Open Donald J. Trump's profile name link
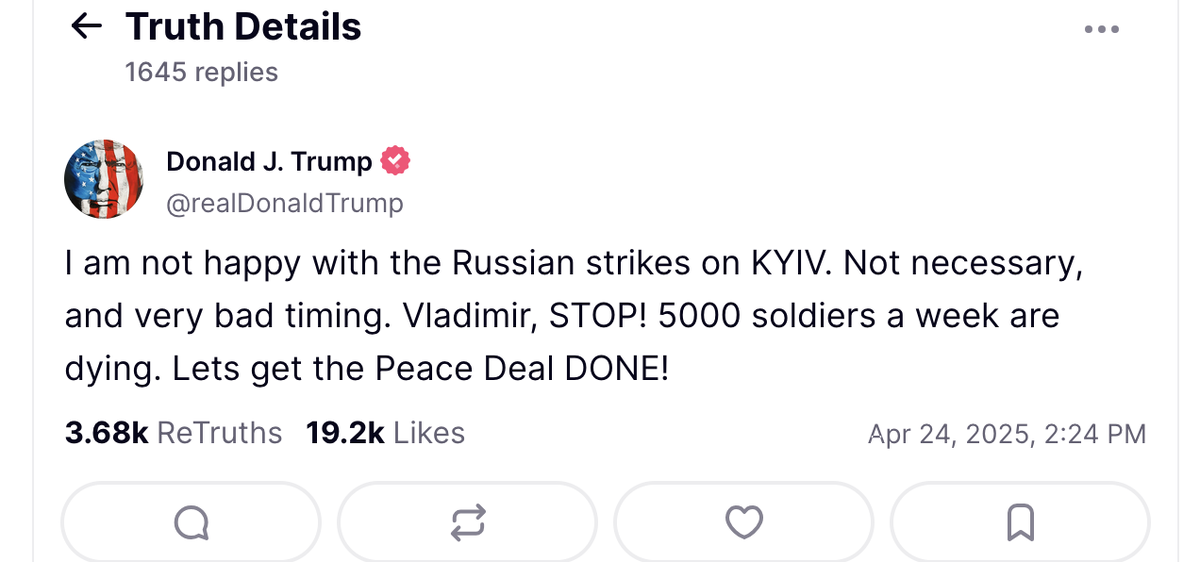Screen dimensions: 1200x562 pyautogui.click(x=269, y=161)
